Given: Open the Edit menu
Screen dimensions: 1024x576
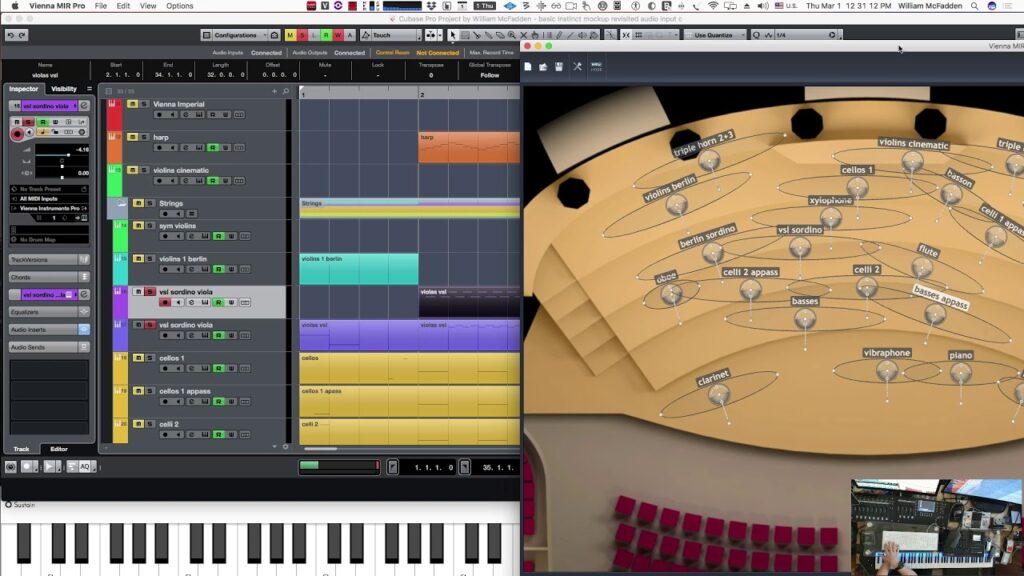Looking at the screenshot, I should [123, 6].
